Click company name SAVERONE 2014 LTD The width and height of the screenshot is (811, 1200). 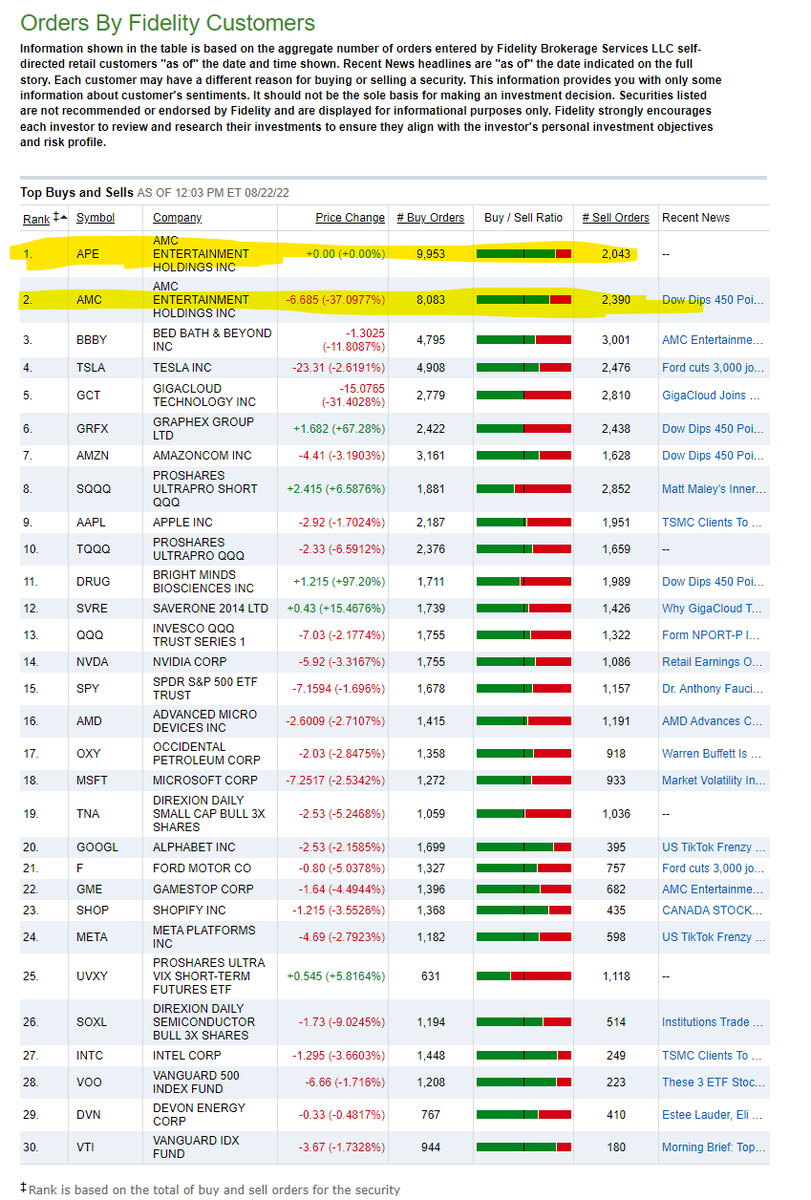click(x=211, y=608)
